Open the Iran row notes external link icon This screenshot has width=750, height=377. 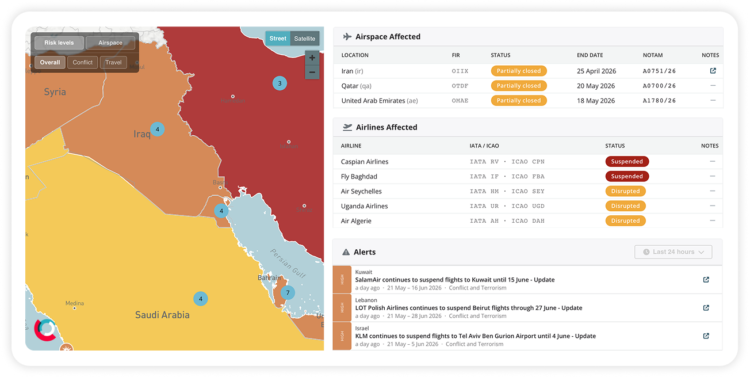(713, 71)
